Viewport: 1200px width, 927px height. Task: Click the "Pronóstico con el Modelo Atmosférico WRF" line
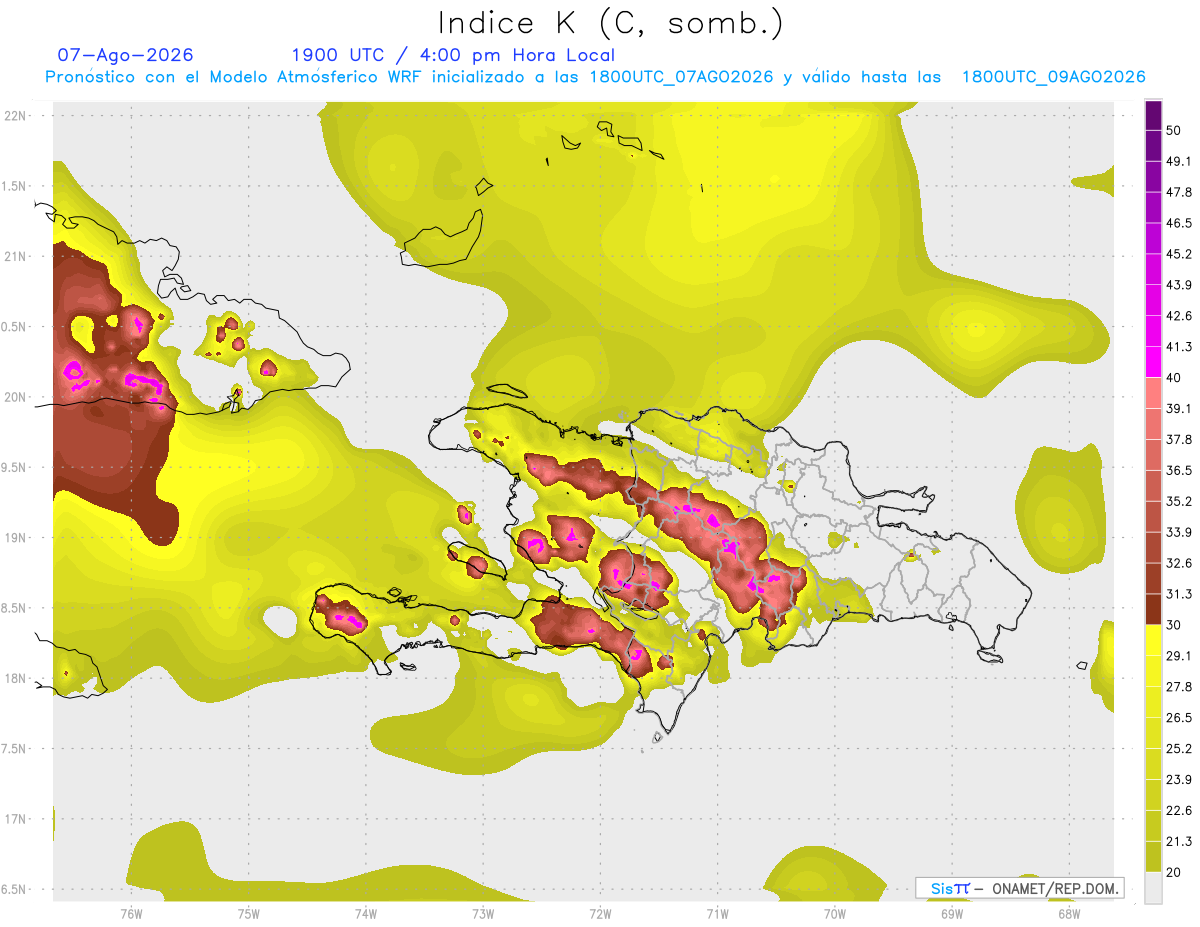click(x=595, y=77)
